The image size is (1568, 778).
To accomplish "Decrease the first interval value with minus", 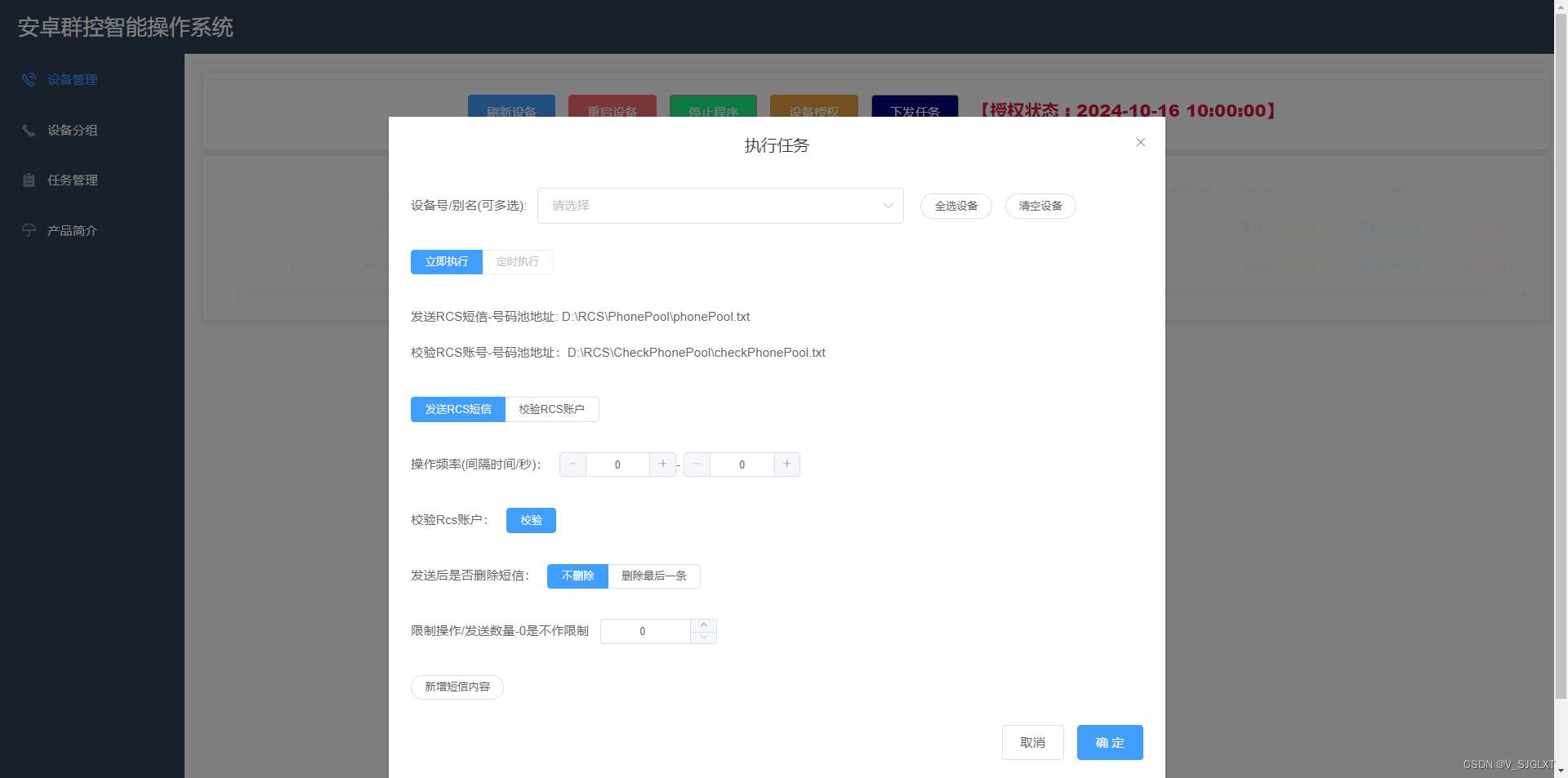I will coord(572,465).
